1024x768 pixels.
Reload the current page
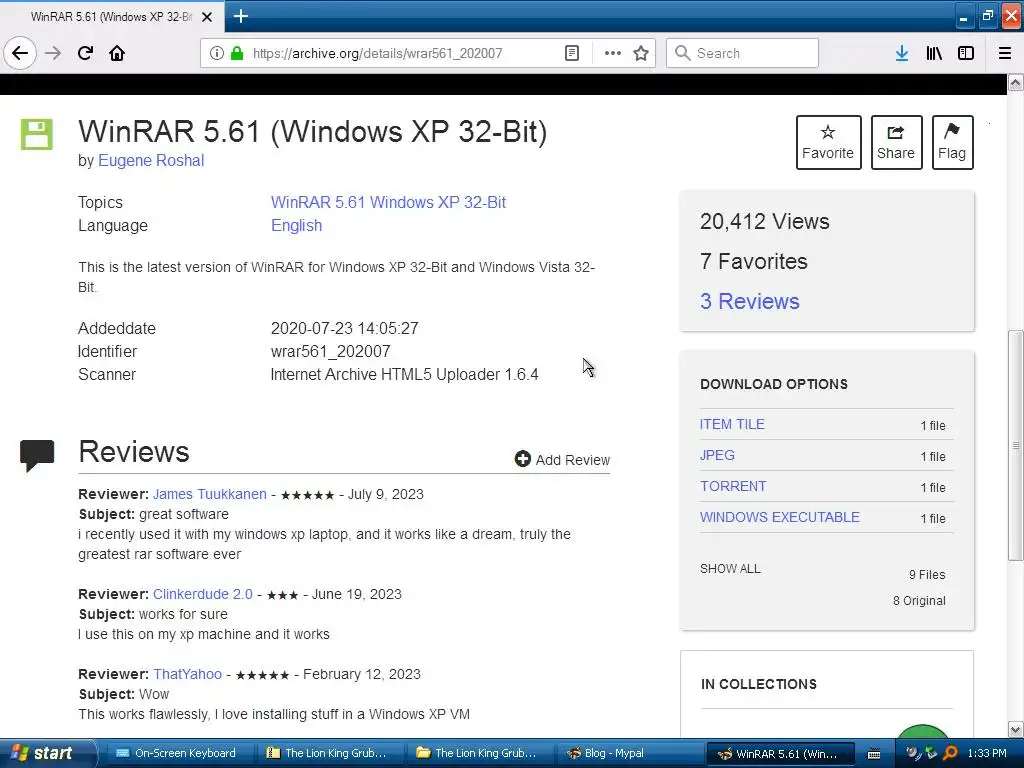85,53
